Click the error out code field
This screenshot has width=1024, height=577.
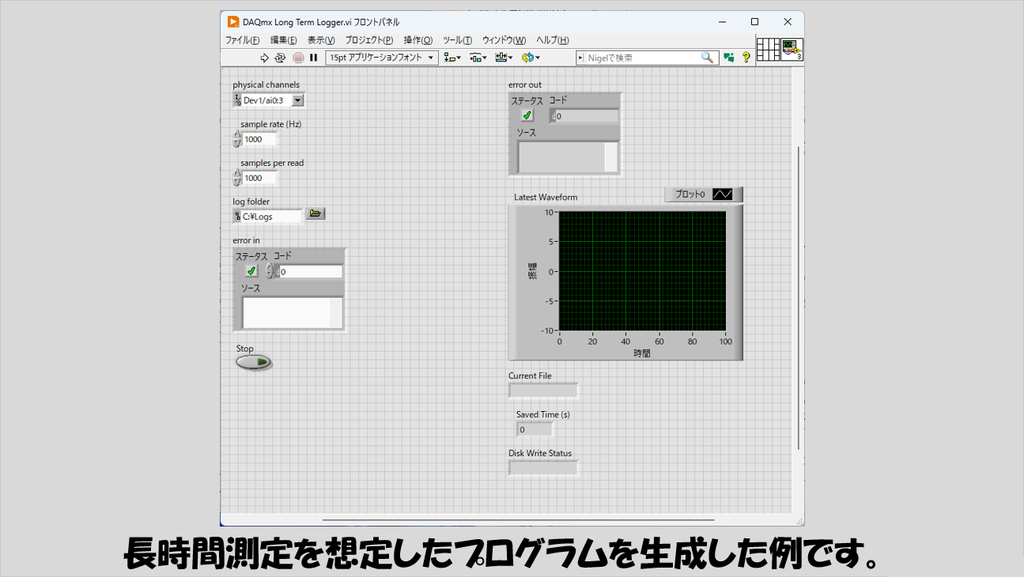(586, 116)
